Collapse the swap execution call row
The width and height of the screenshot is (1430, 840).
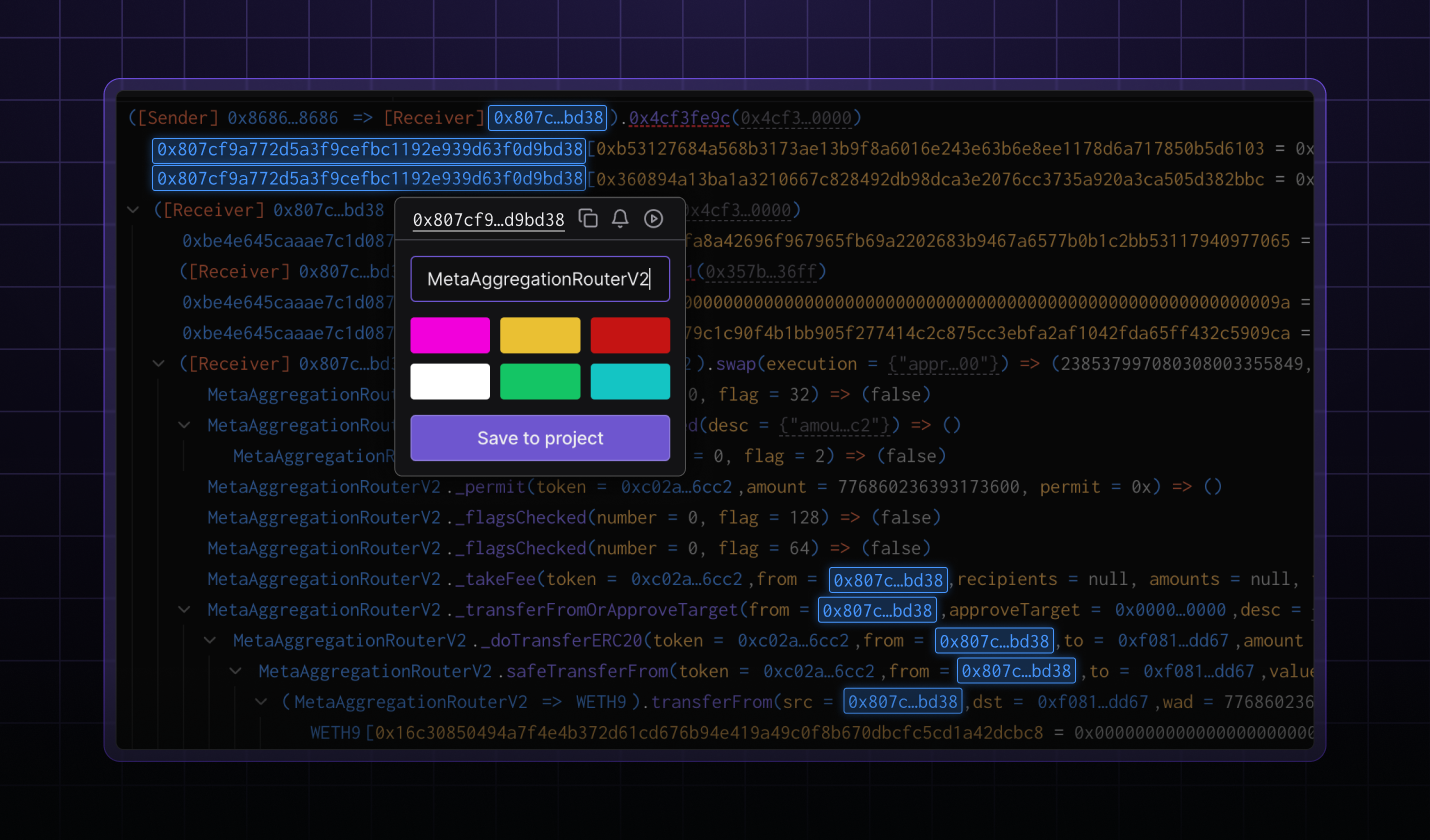tap(158, 364)
